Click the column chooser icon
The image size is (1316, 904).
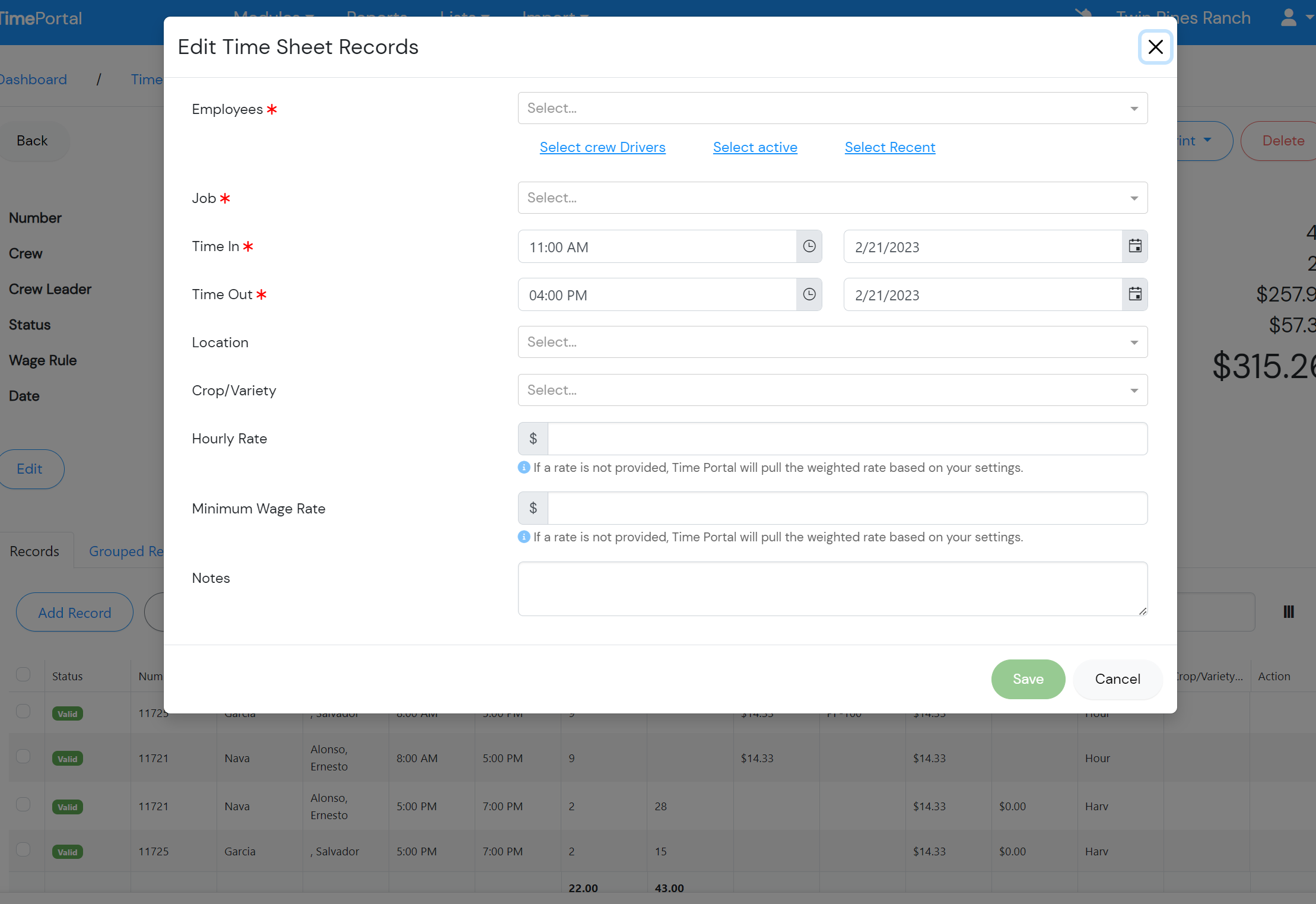[x=1288, y=612]
